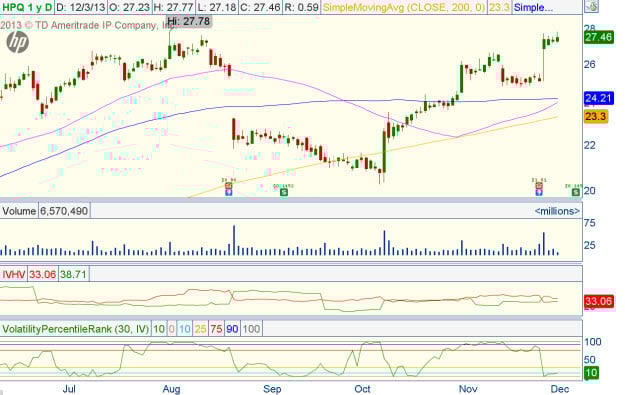625x395 pixels.
Task: Click the 90 value in percentile rank header
Action: (x=232, y=329)
